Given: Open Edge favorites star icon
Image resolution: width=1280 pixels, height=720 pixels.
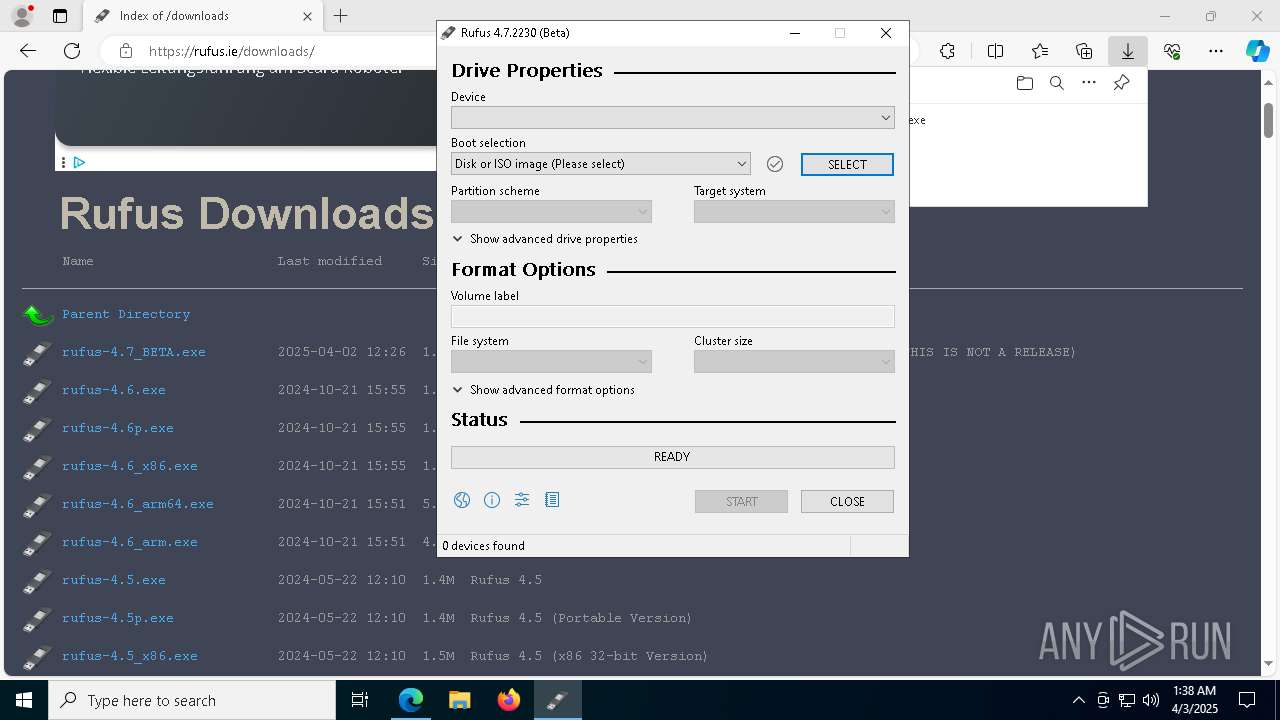Looking at the screenshot, I should click(x=1040, y=51).
